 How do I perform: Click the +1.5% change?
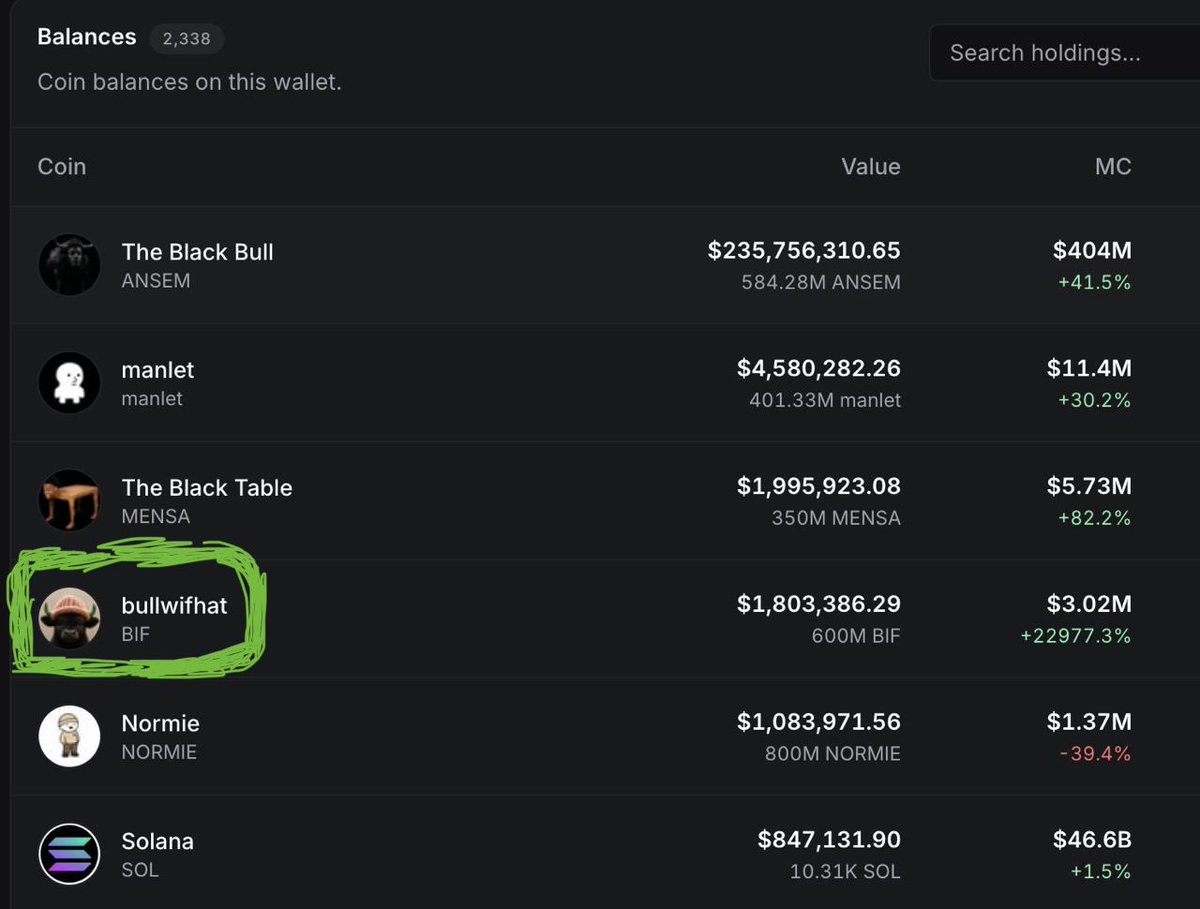point(1101,872)
